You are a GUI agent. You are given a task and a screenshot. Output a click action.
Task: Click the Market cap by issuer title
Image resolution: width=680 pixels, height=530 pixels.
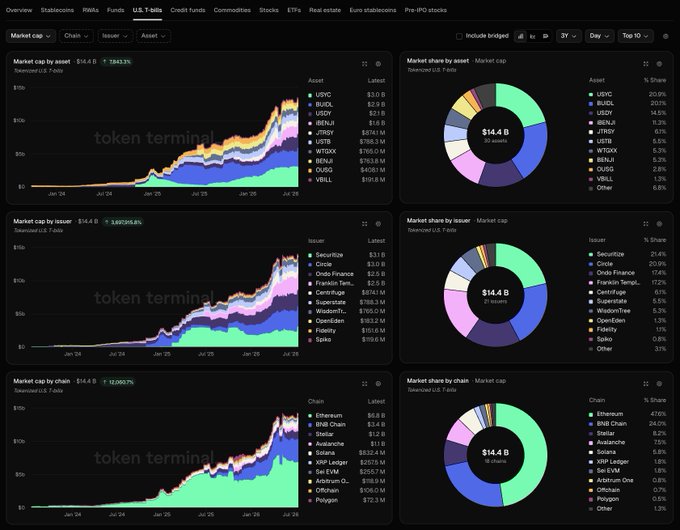tap(42, 221)
